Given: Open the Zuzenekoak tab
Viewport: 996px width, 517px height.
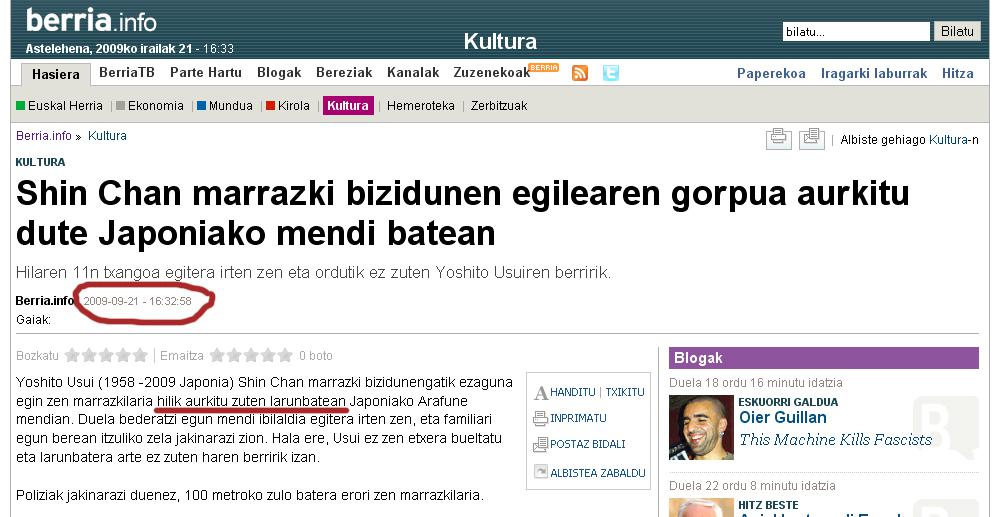Looking at the screenshot, I should pyautogui.click(x=492, y=72).
